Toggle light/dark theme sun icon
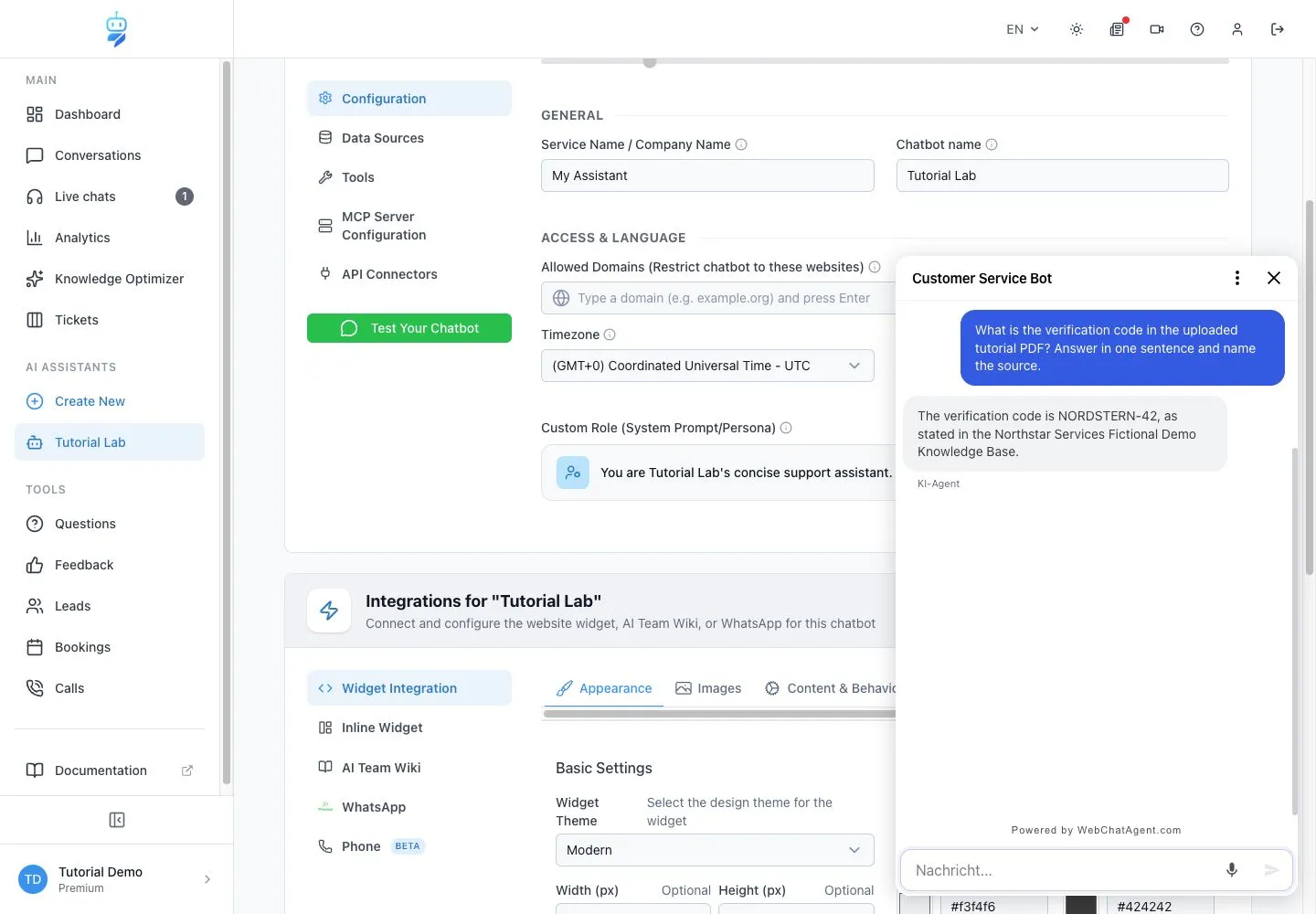The image size is (1316, 914). (x=1077, y=29)
